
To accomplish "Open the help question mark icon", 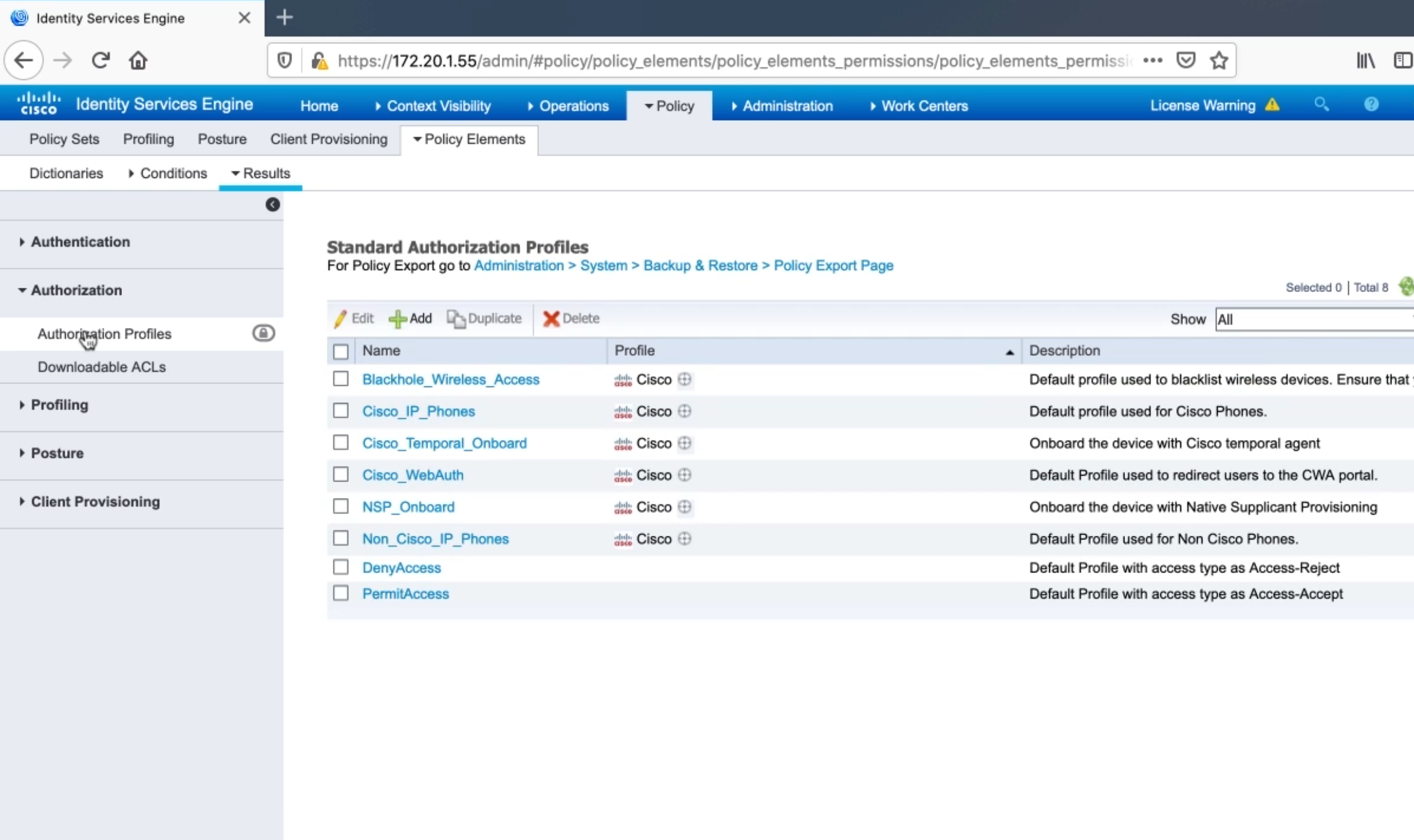I will tap(1371, 104).
